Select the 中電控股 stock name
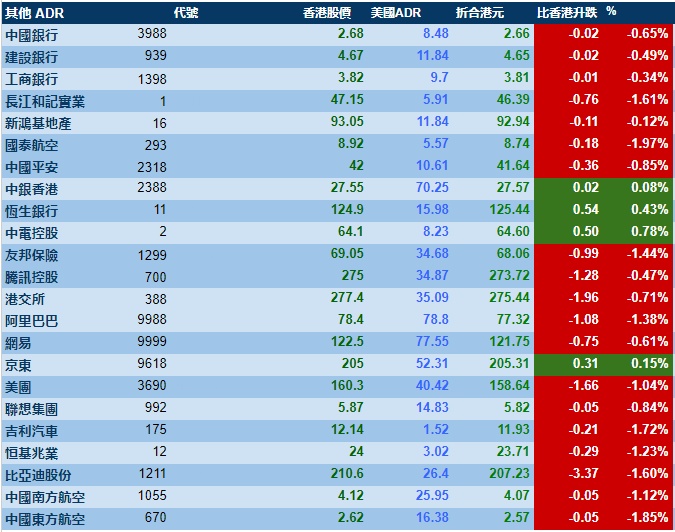The width and height of the screenshot is (675, 532). pyautogui.click(x=31, y=233)
